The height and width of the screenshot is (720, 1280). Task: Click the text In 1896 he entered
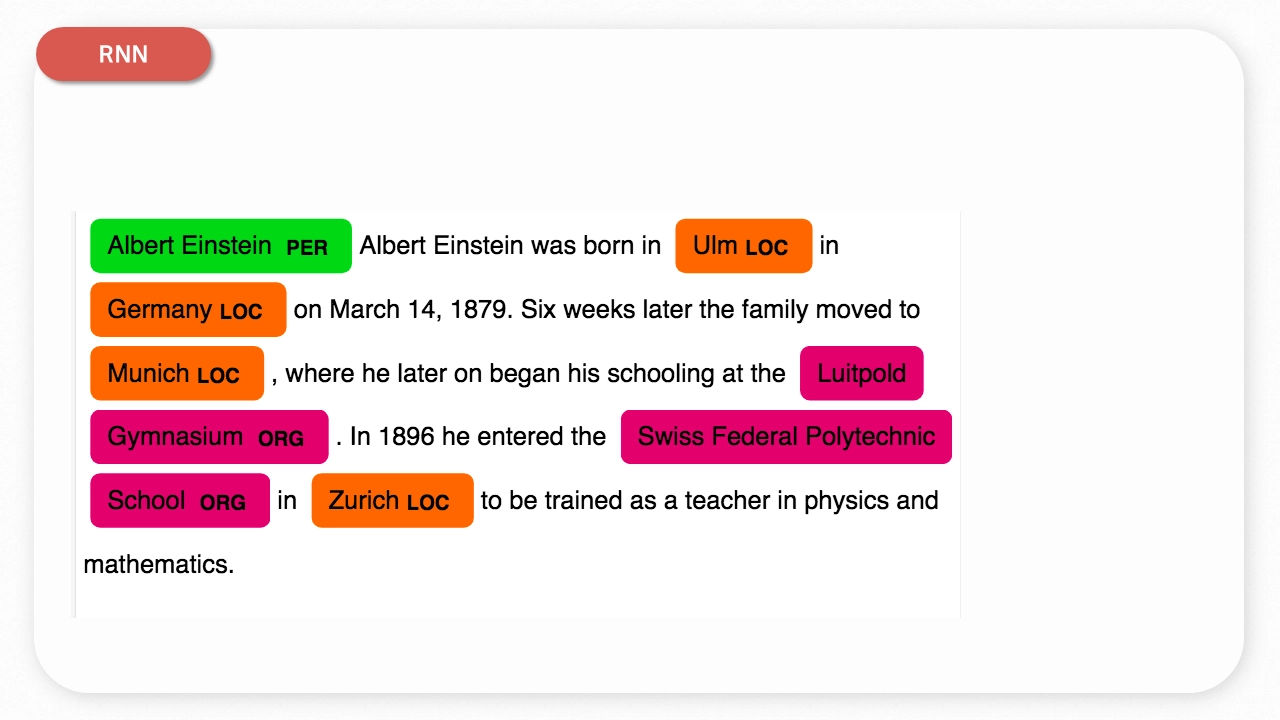click(x=477, y=437)
